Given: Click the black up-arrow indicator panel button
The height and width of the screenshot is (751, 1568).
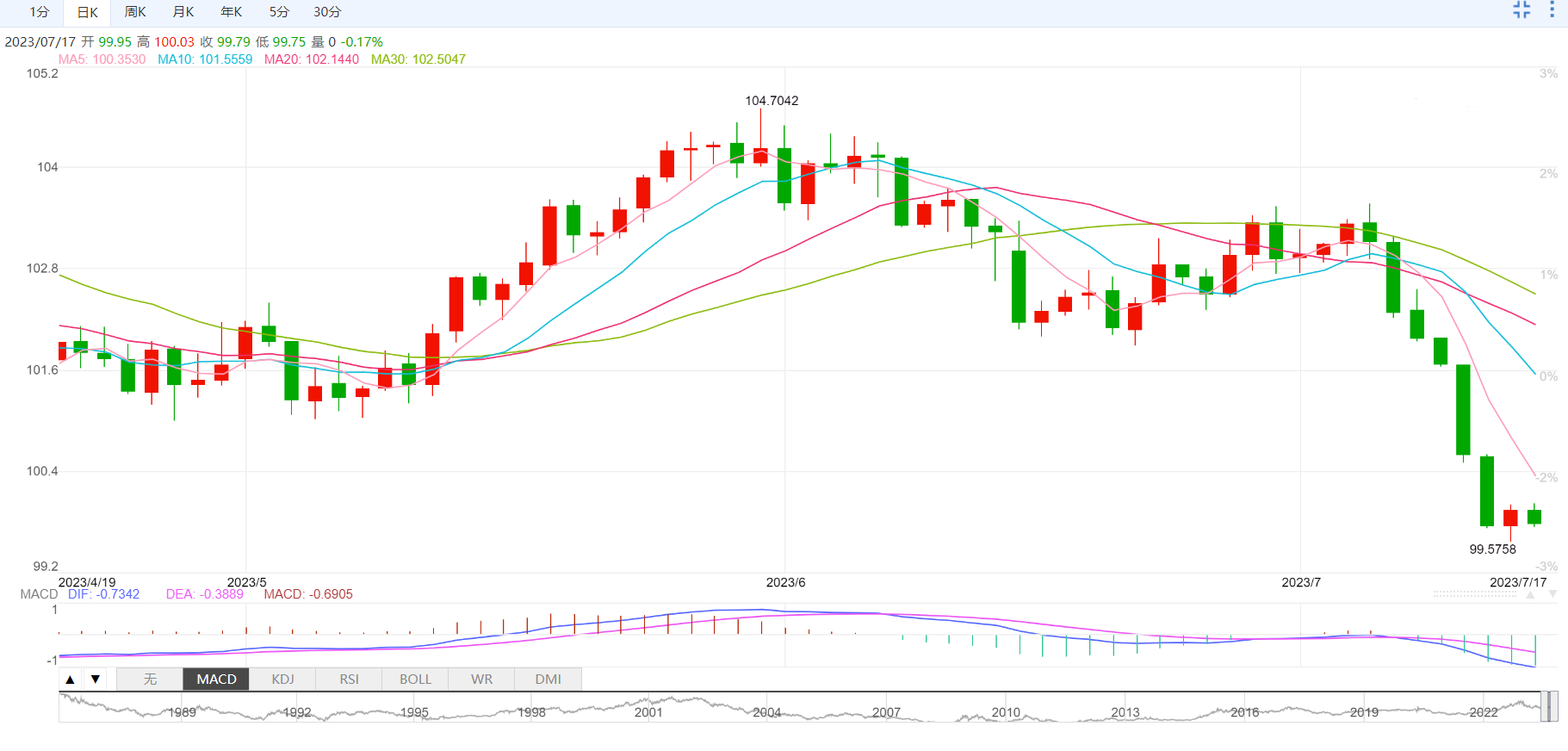Looking at the screenshot, I should point(71,680).
